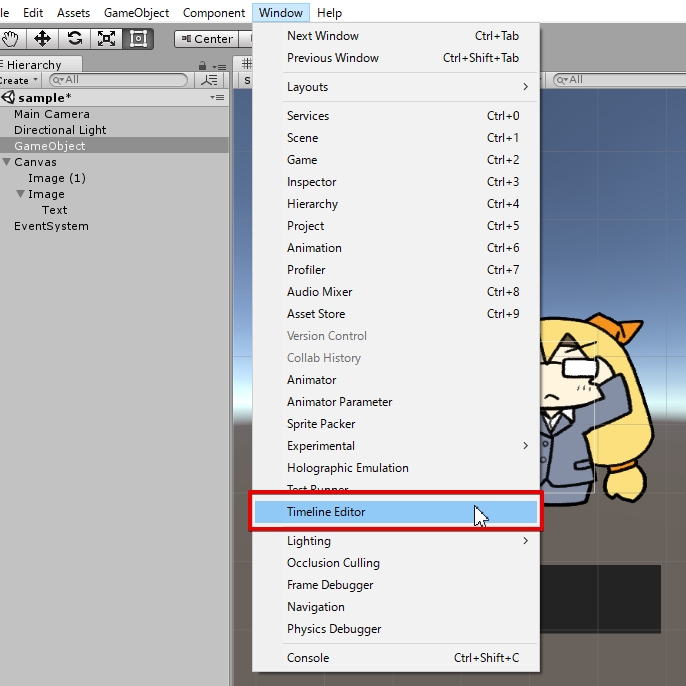The height and width of the screenshot is (686, 686).
Task: Select the Text object in Hierarchy
Action: (x=114, y=210)
